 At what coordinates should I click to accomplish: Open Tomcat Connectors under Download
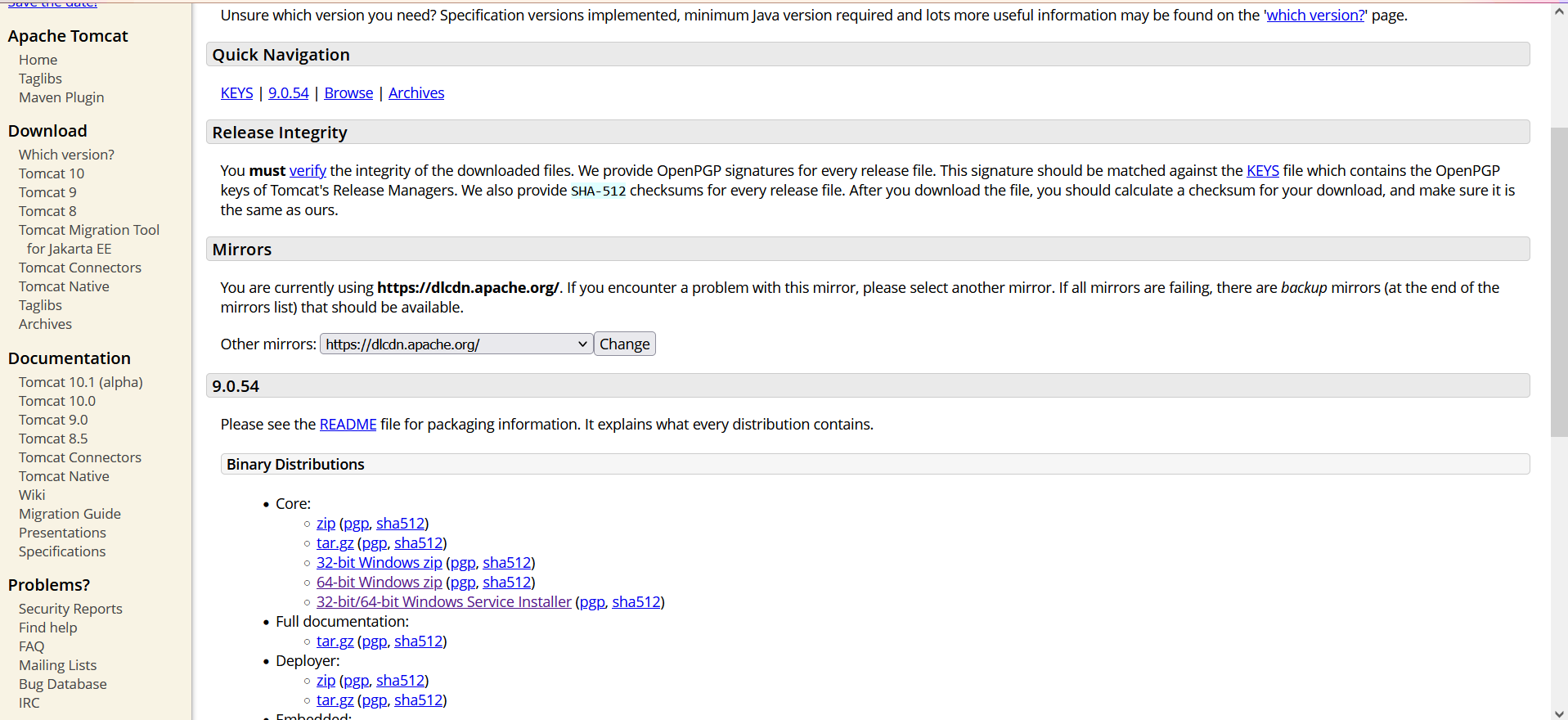click(x=80, y=268)
